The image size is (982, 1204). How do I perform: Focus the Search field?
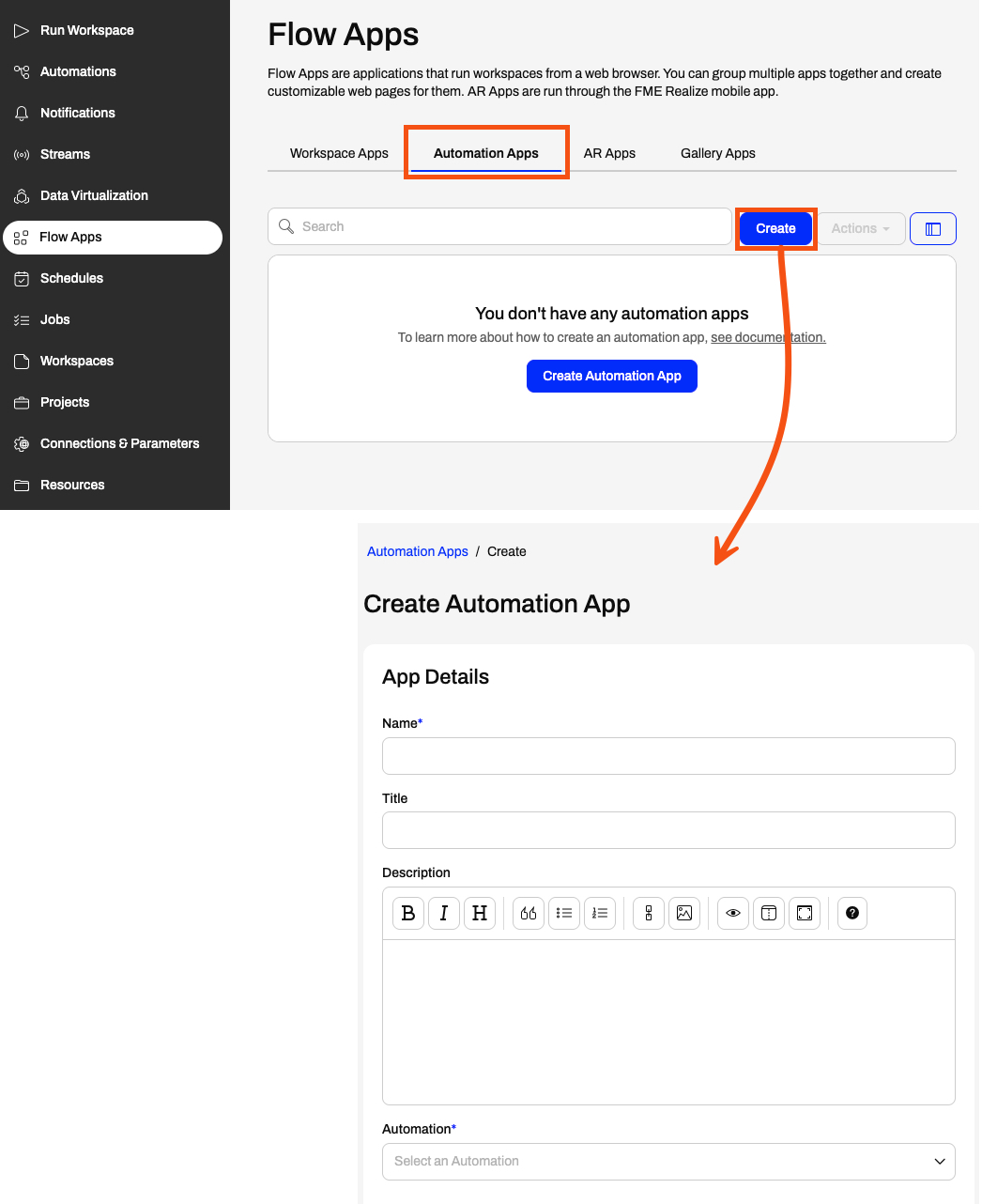(499, 226)
